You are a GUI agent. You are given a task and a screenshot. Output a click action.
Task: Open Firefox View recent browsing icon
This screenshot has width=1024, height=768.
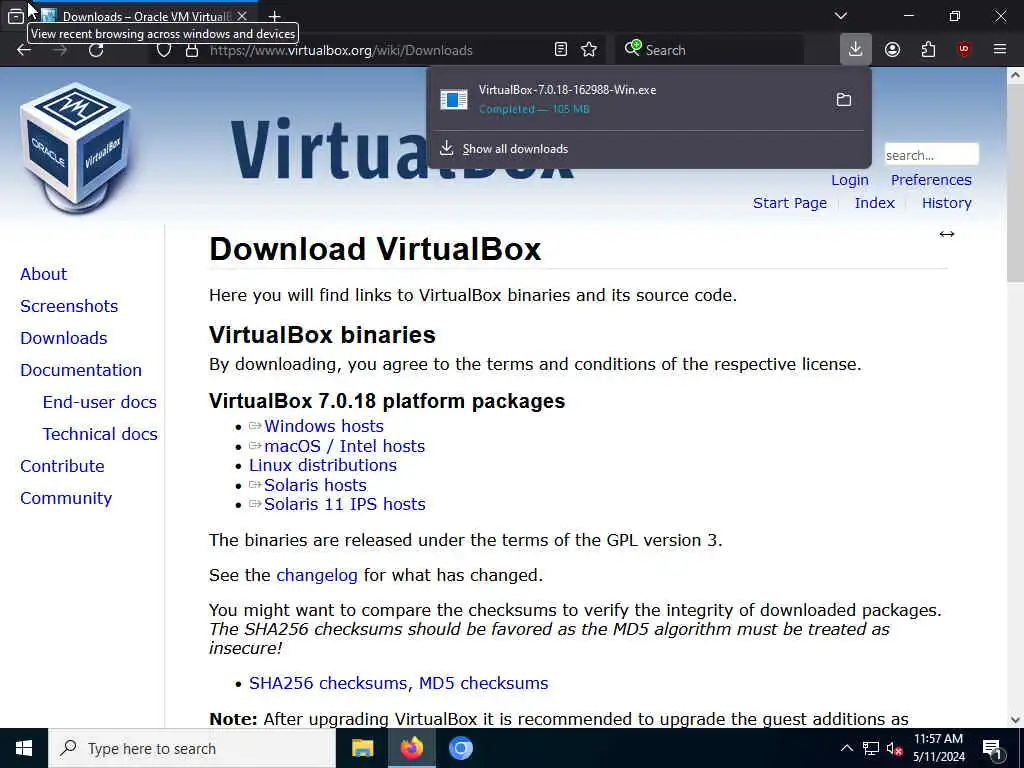tap(16, 16)
